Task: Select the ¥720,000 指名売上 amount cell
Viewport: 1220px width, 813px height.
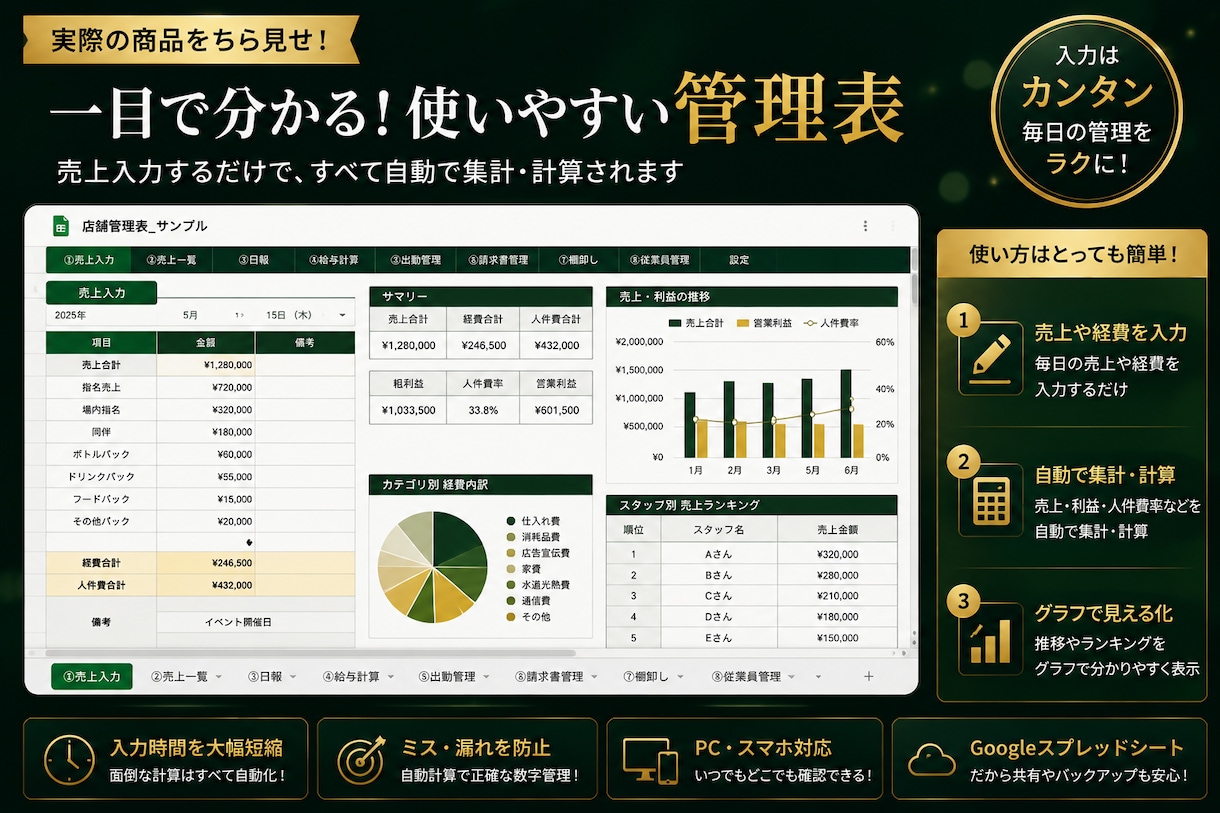Action: click(206, 387)
